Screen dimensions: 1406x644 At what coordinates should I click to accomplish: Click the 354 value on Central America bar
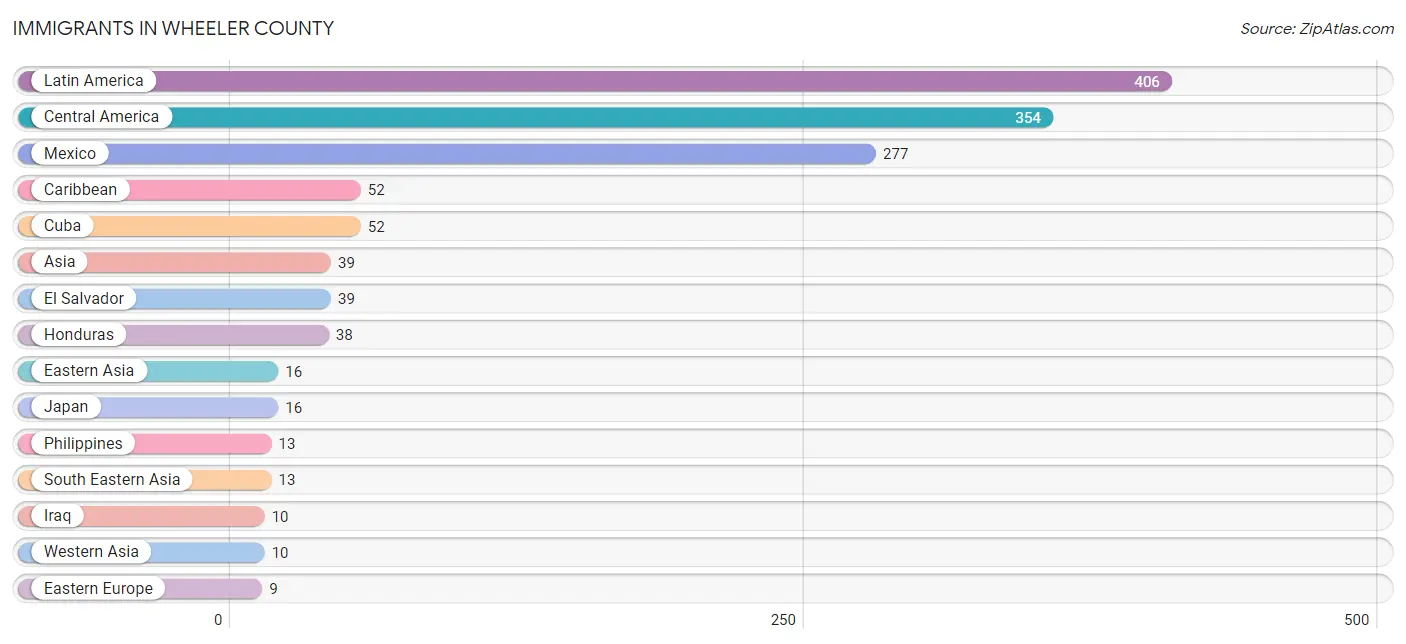[1028, 118]
